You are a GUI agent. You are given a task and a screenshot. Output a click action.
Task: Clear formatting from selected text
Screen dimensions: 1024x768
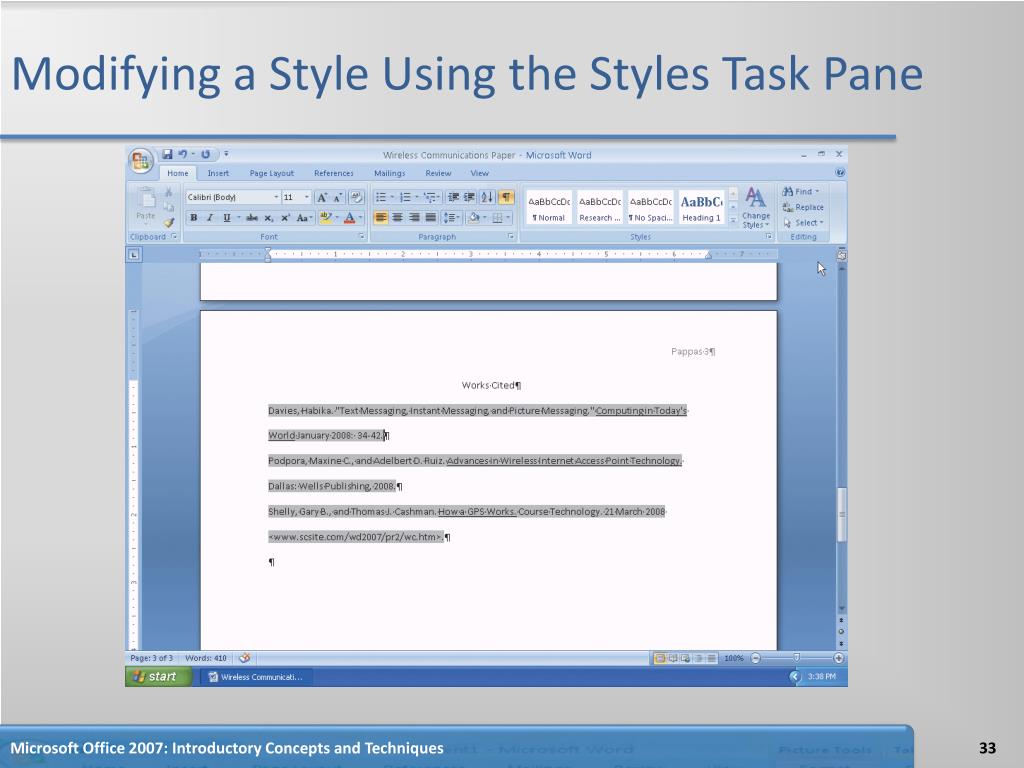click(x=356, y=197)
